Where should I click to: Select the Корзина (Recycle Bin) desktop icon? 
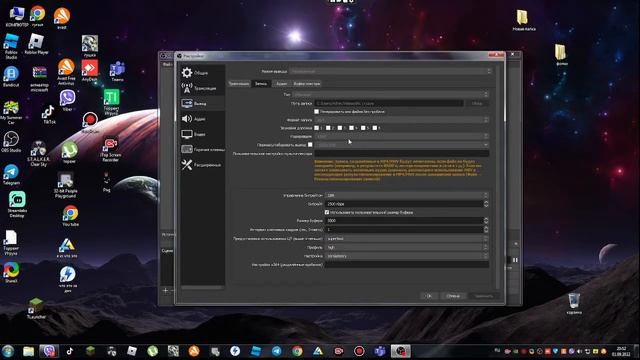pos(574,304)
